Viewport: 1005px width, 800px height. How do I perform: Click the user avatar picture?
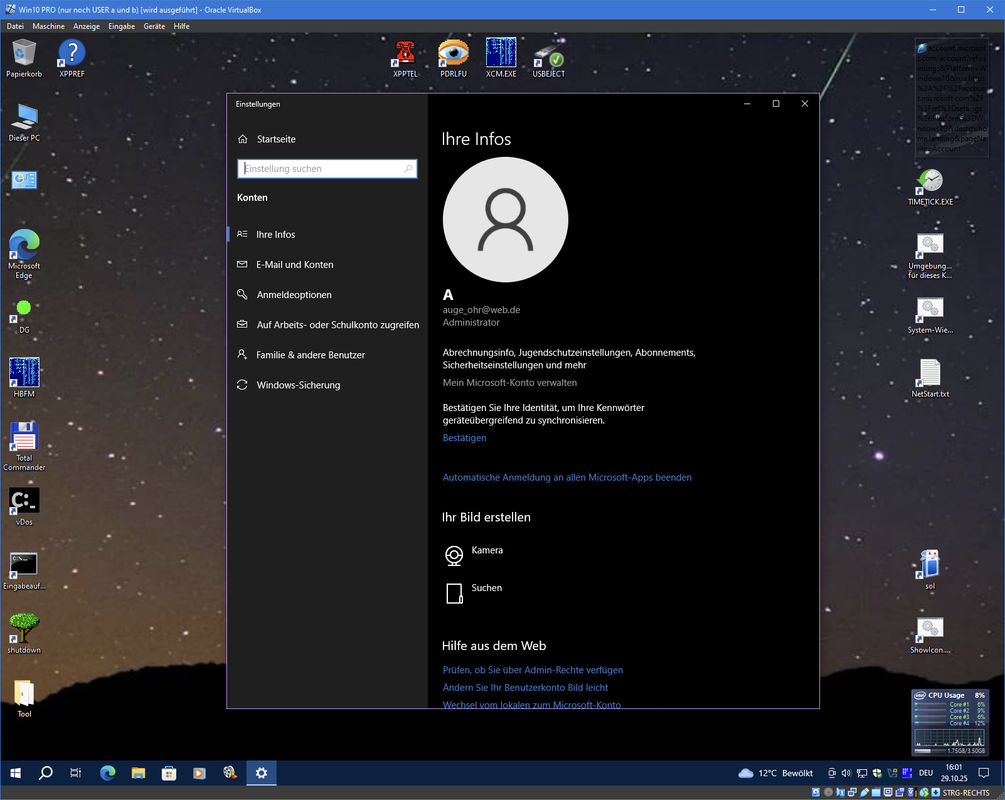coord(505,219)
